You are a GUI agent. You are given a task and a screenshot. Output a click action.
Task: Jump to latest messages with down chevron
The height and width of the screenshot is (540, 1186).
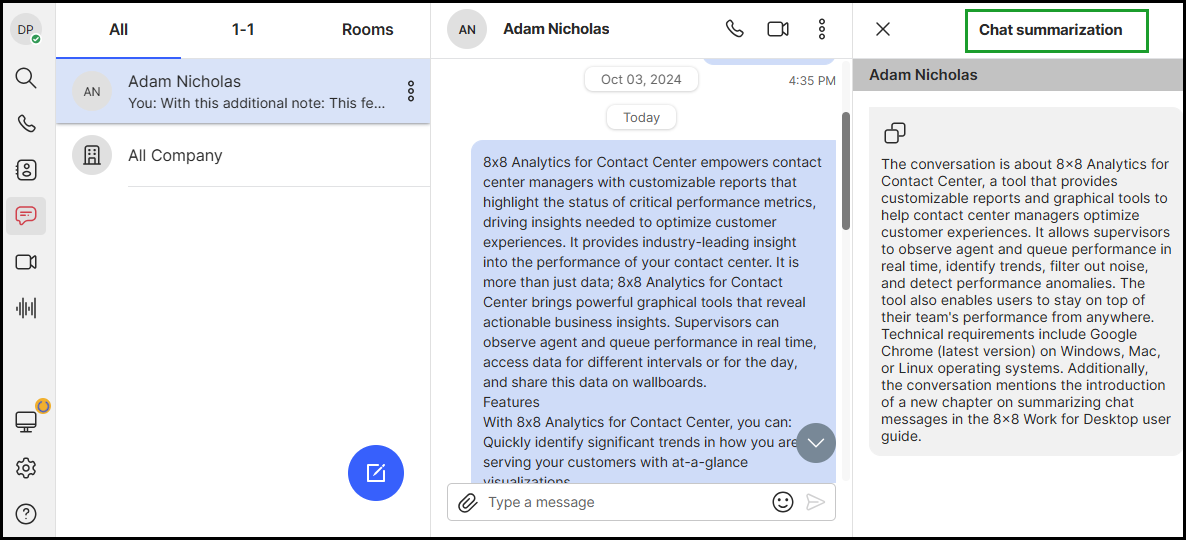click(x=815, y=443)
